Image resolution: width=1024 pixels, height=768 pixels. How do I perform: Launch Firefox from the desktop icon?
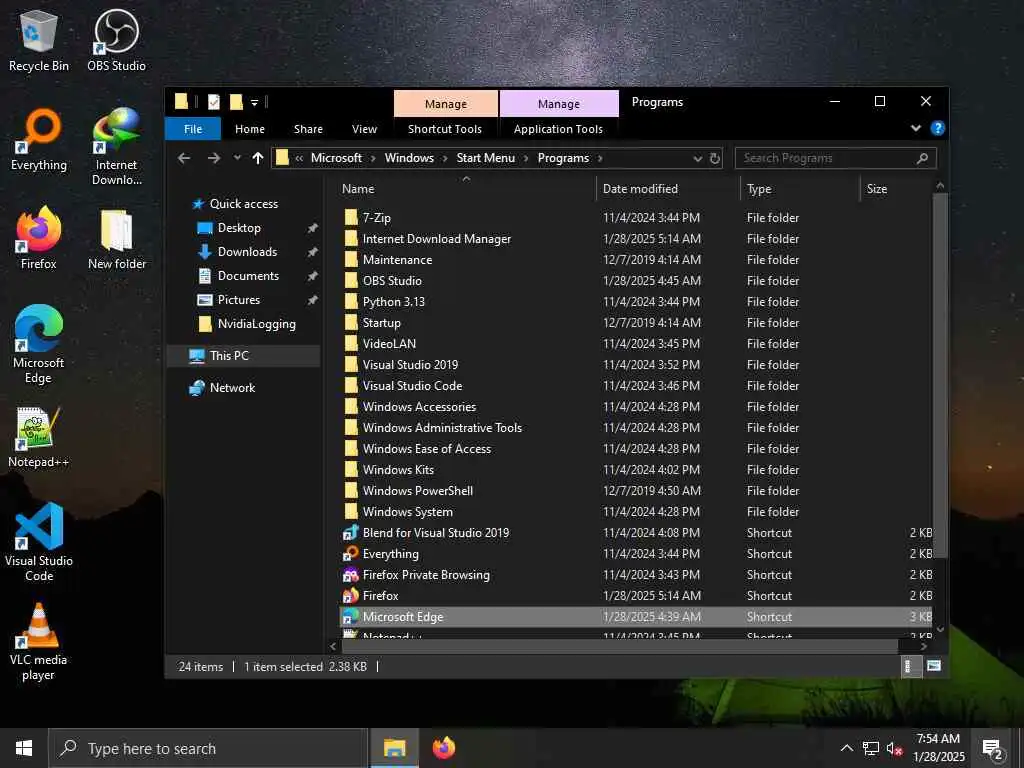click(x=39, y=238)
